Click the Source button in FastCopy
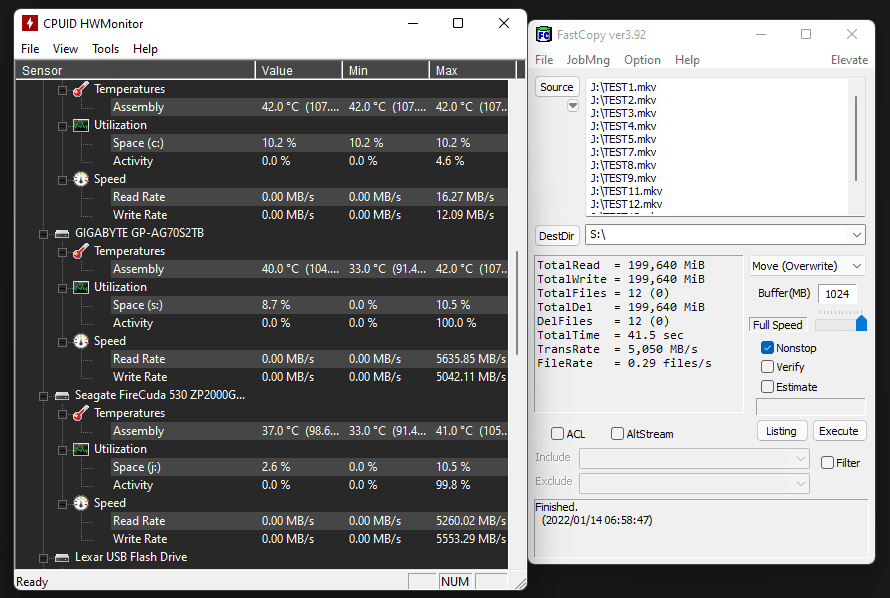 click(x=557, y=87)
